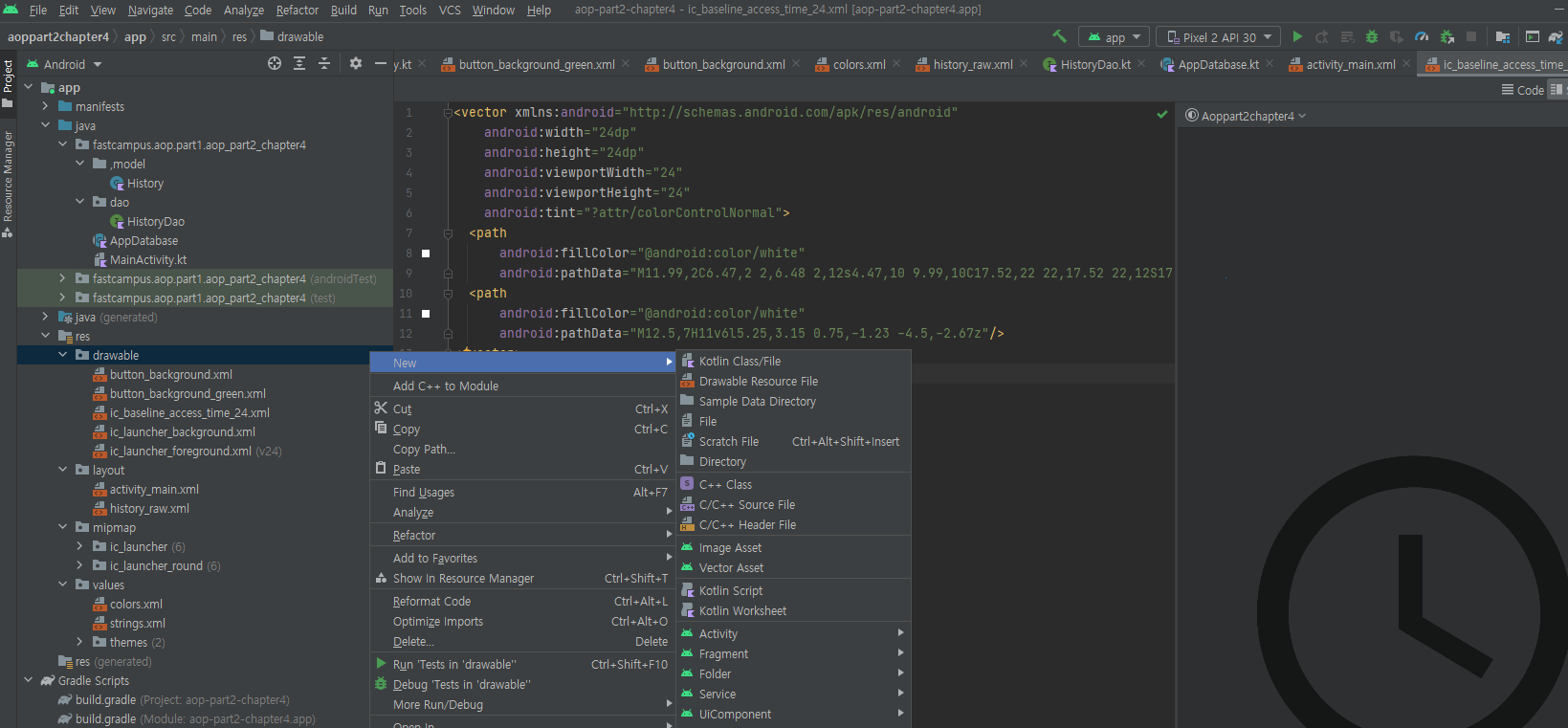
Task: Expand the manifests folder
Action: pyautogui.click(x=46, y=106)
